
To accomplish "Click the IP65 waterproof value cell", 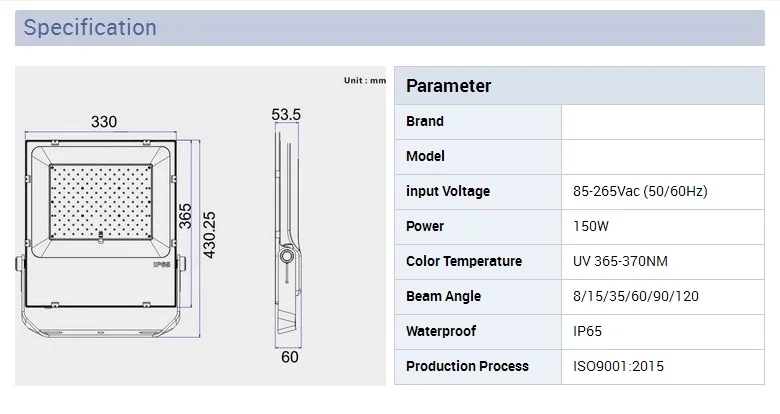I will pos(663,331).
